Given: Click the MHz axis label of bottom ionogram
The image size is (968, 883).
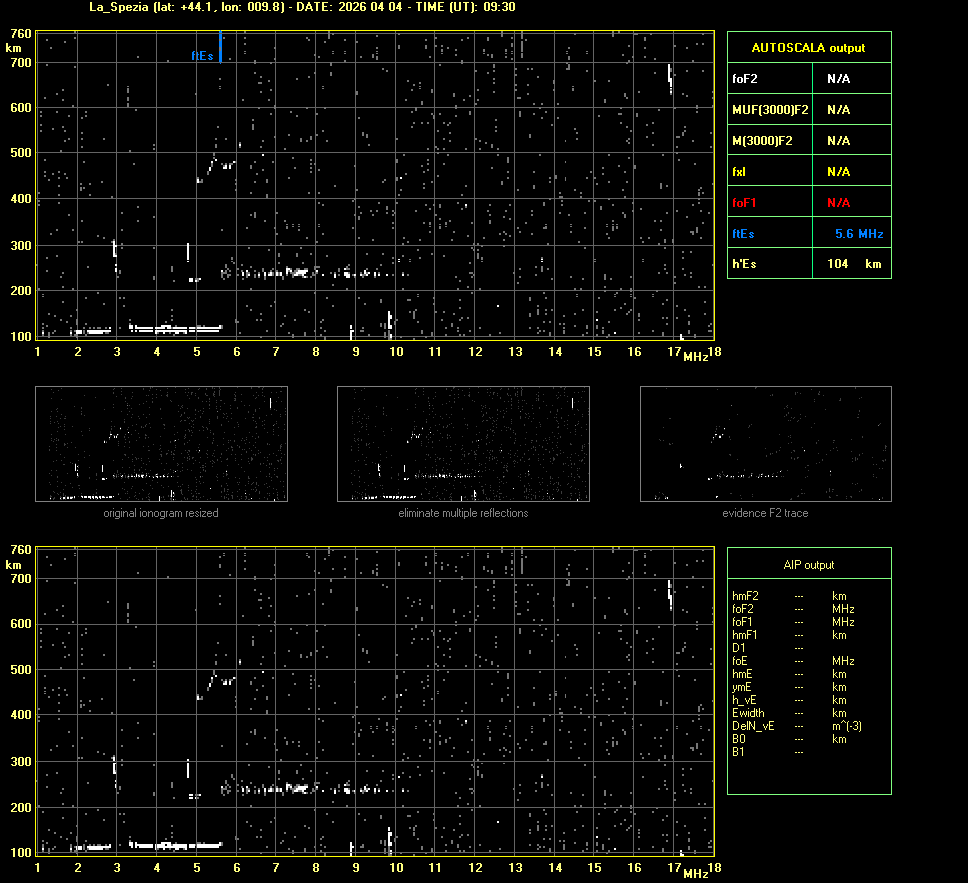Looking at the screenshot, I should click(x=696, y=873).
